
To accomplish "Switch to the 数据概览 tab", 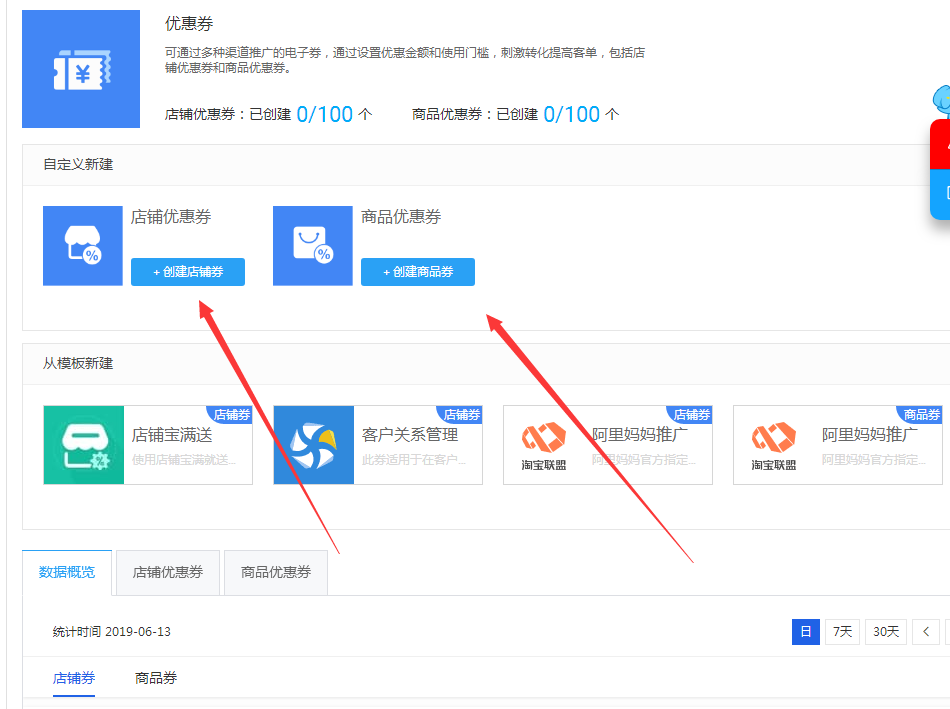I will (67, 573).
